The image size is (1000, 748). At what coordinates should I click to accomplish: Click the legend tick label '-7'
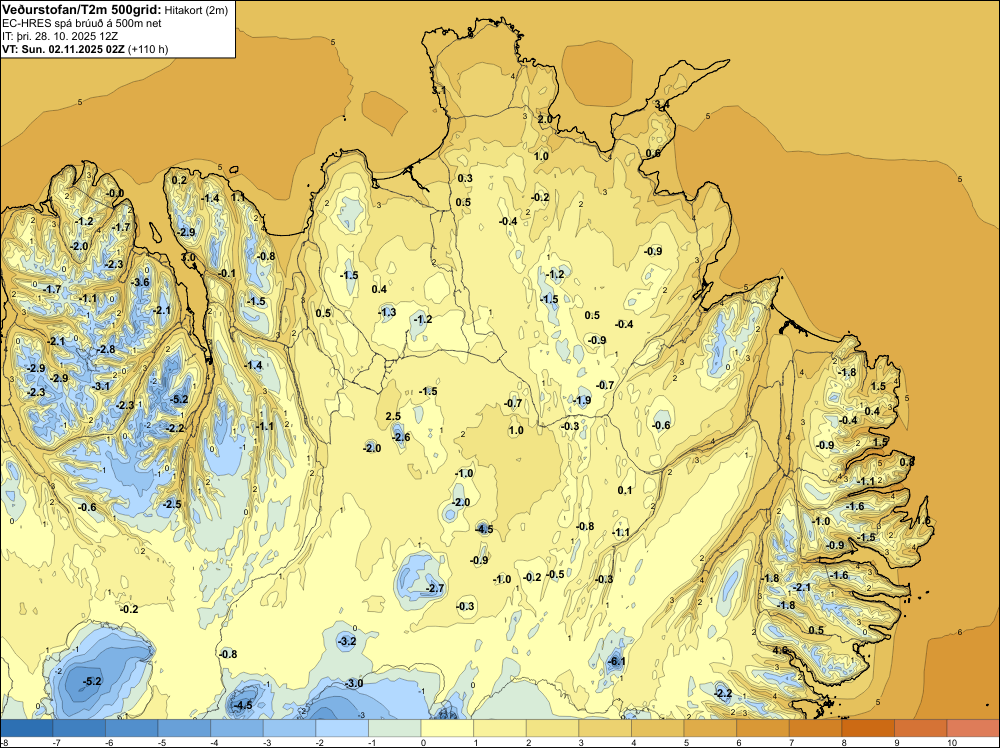[57, 742]
